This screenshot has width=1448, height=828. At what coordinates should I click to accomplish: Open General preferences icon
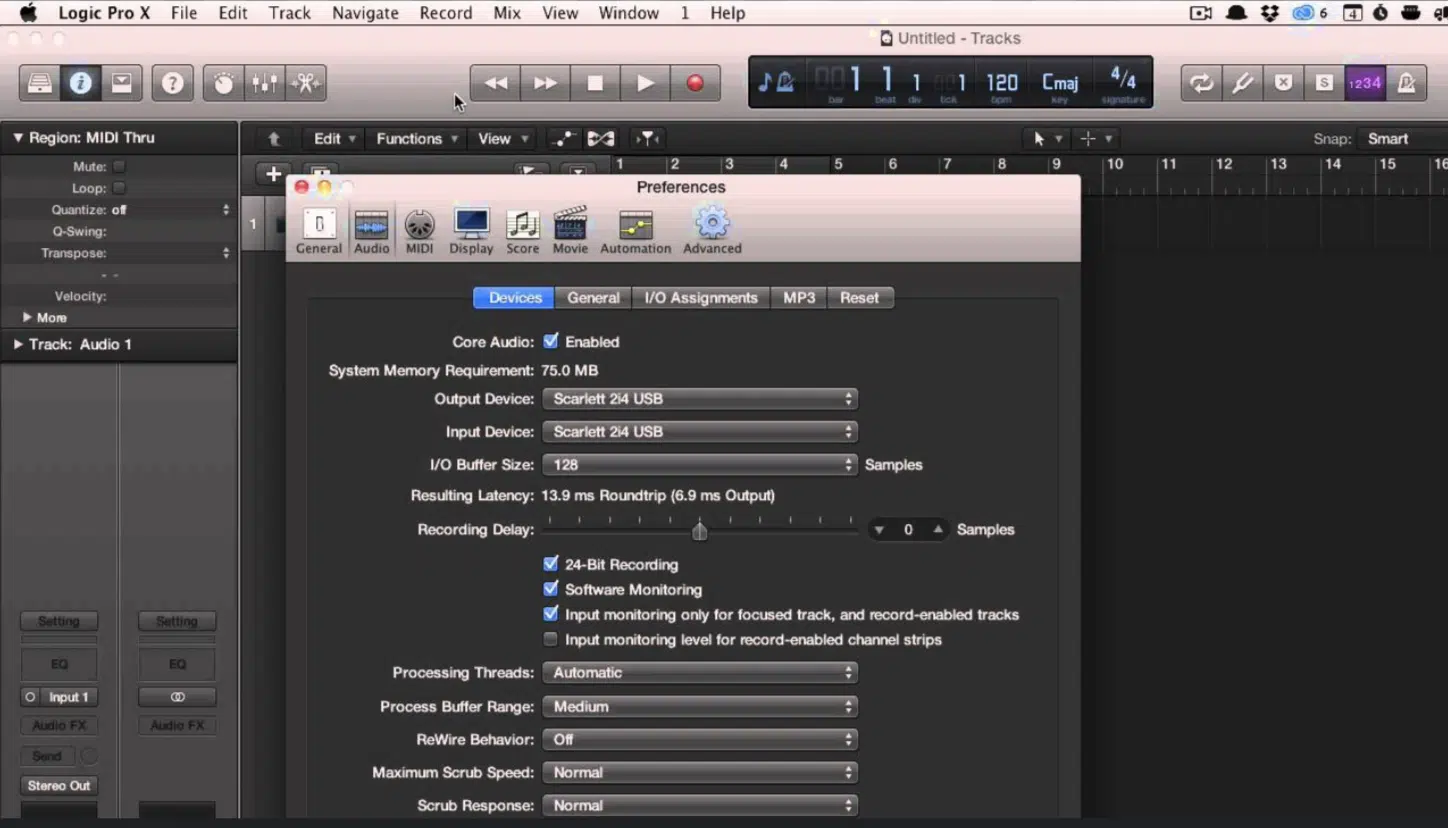319,231
